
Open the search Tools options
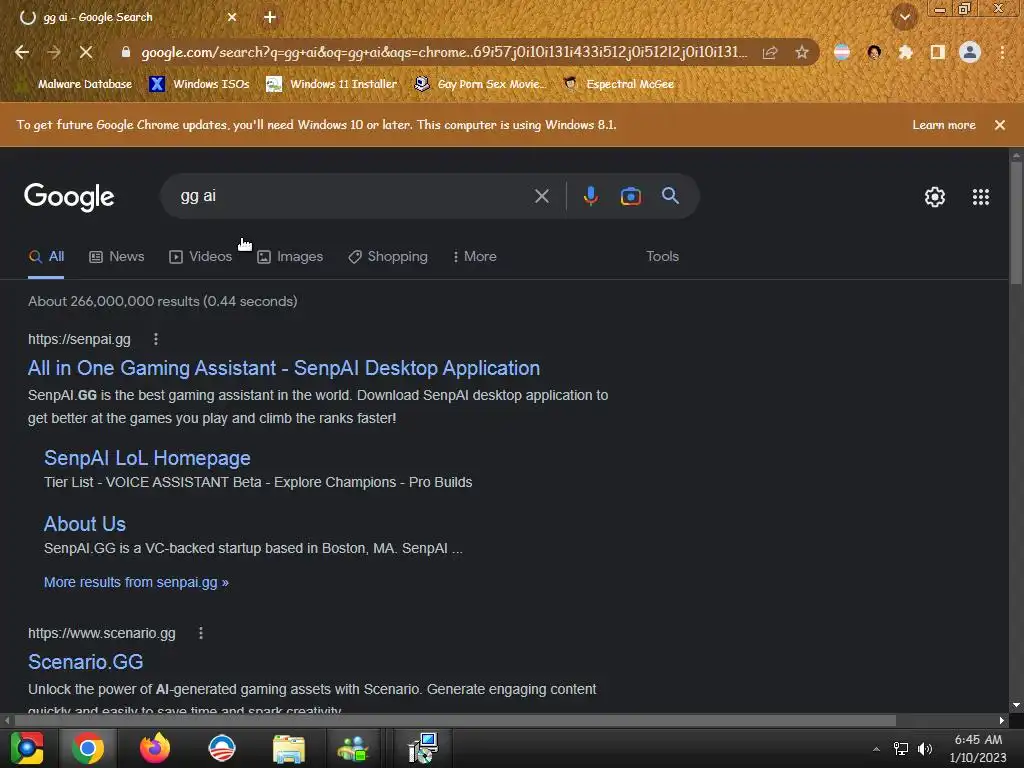click(662, 257)
